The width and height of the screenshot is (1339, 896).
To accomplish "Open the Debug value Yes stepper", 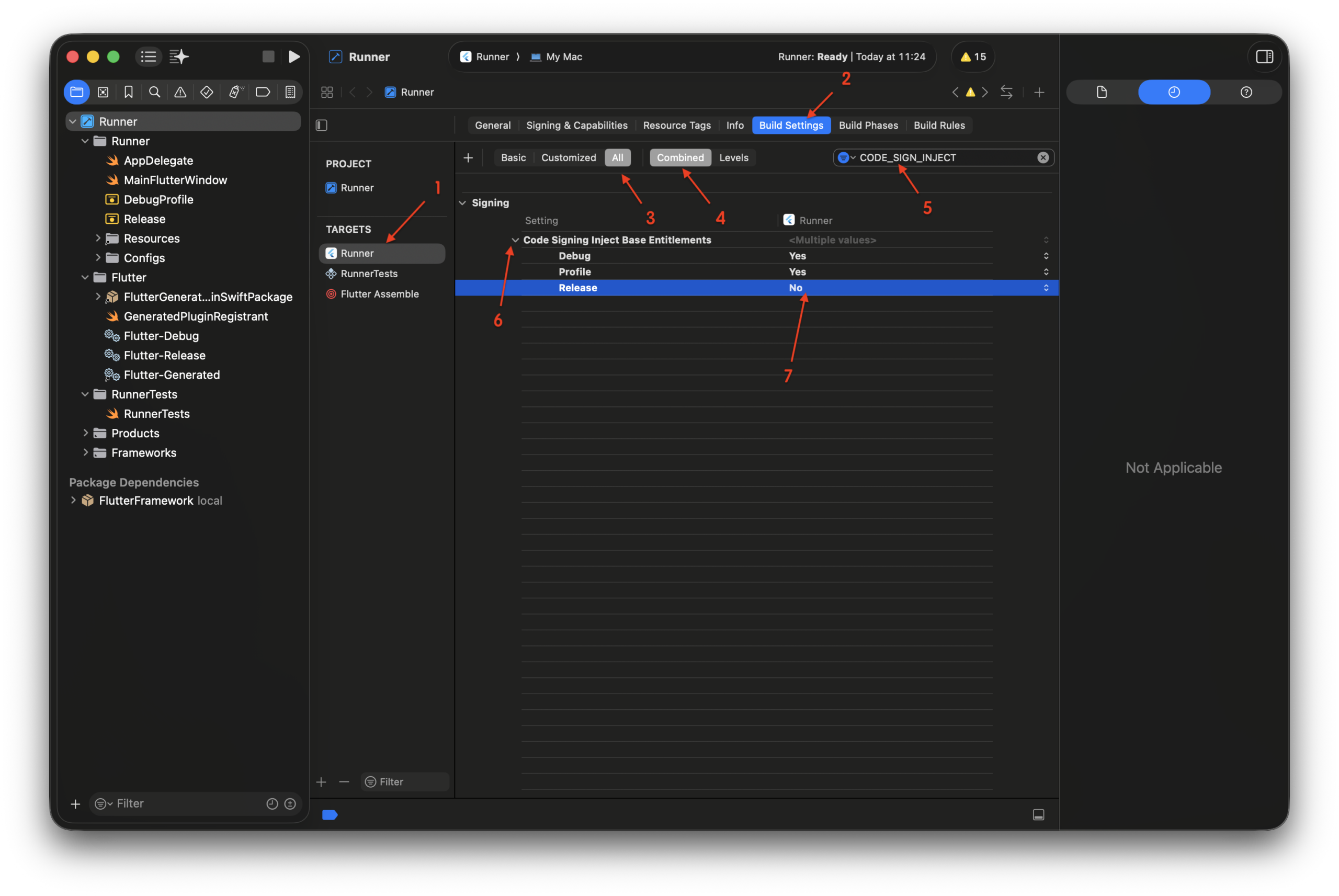I will tap(1046, 256).
